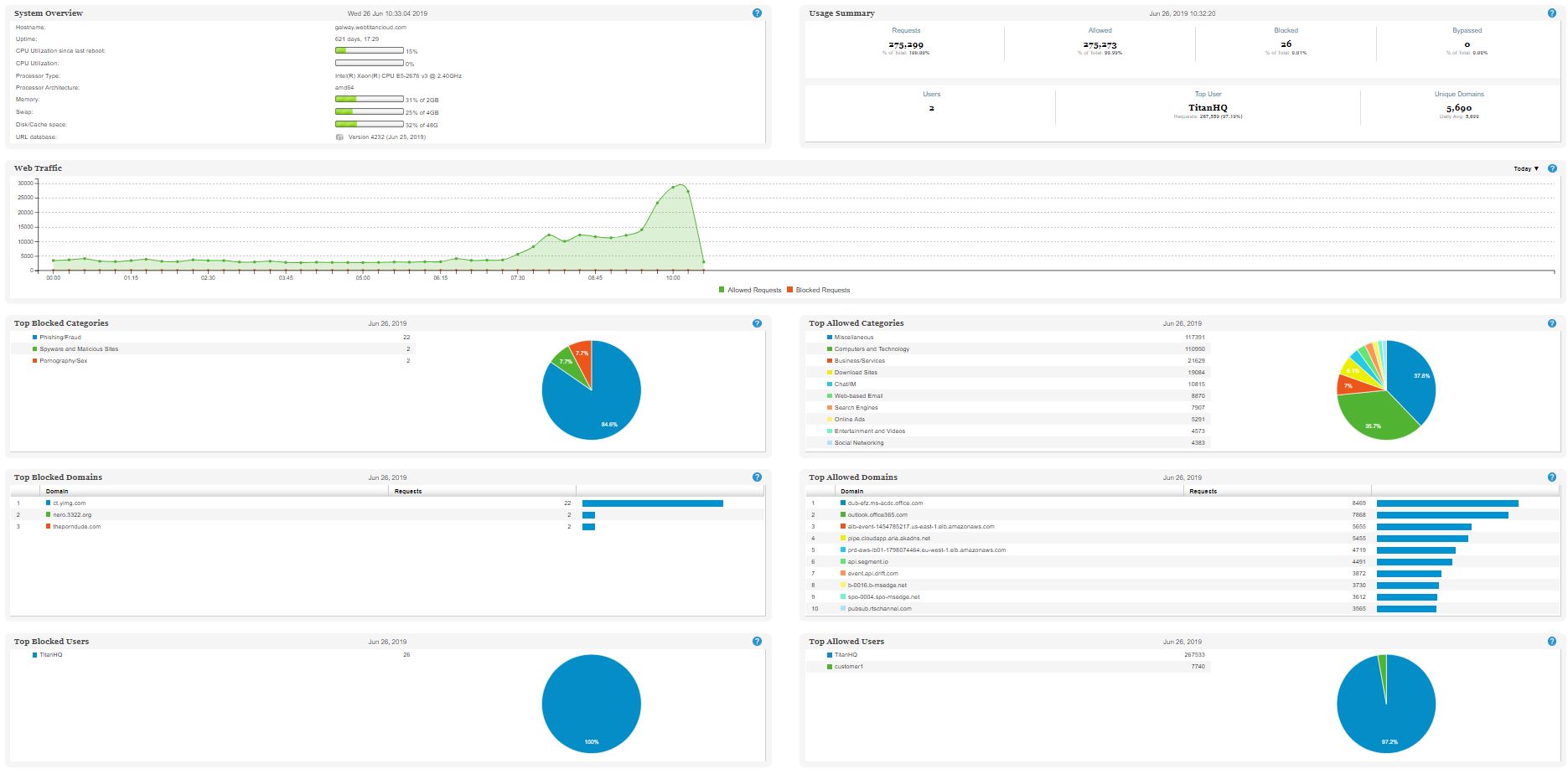Click the Blocked count in Usage Summary
Viewport: 1568px width, 774px height.
click(x=1286, y=44)
